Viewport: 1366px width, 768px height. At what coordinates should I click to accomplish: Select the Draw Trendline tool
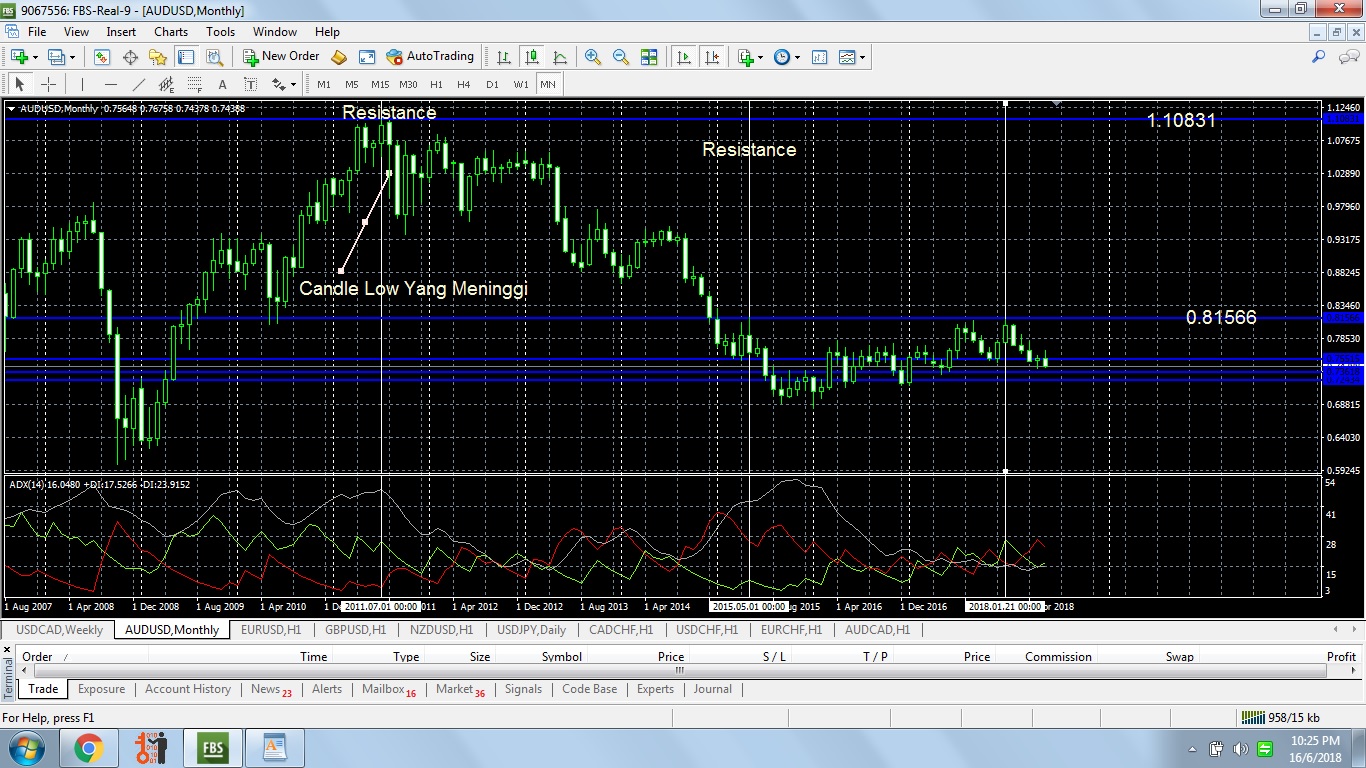[x=138, y=84]
